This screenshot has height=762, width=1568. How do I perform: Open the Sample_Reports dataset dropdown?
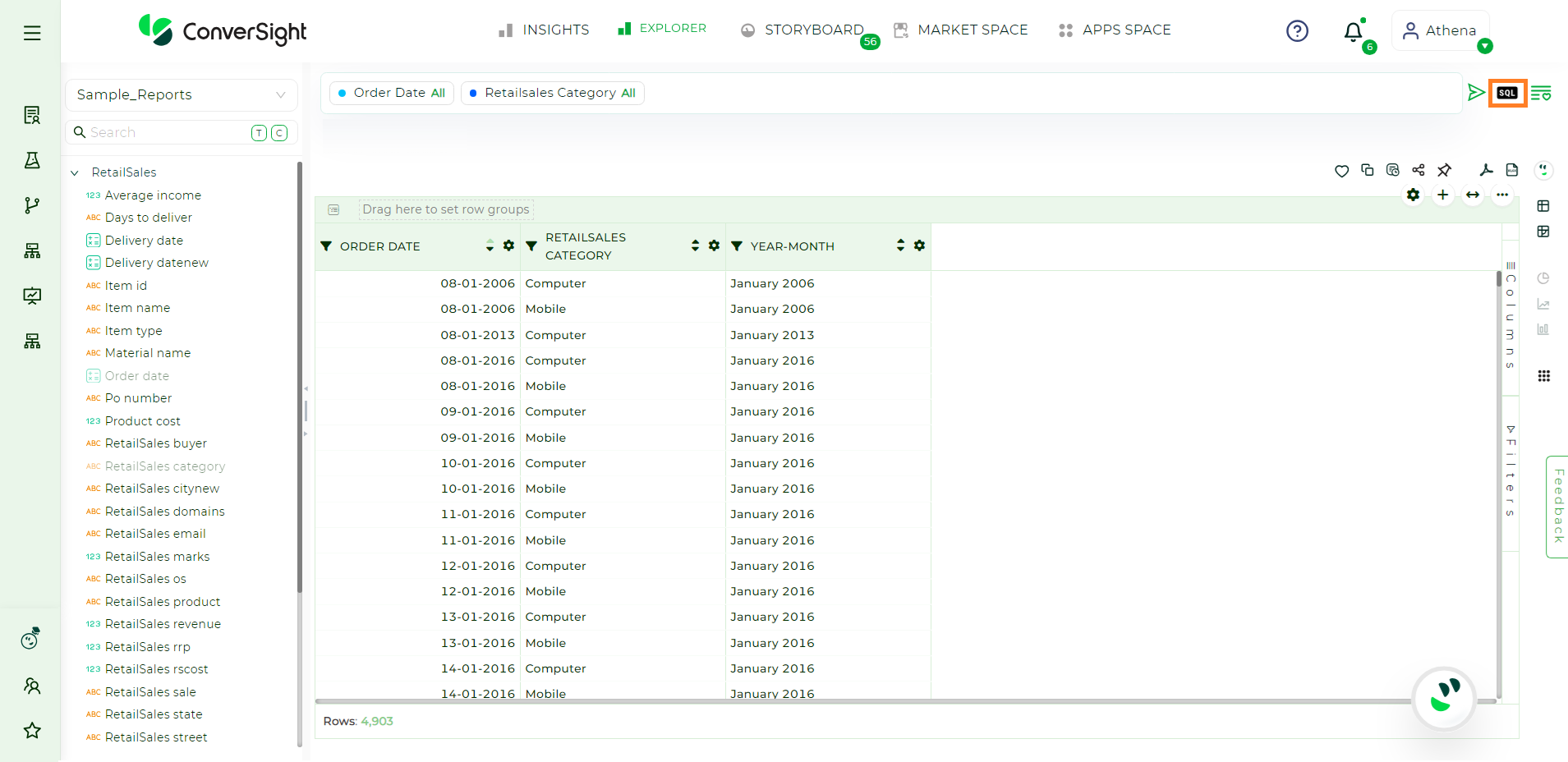[x=181, y=95]
